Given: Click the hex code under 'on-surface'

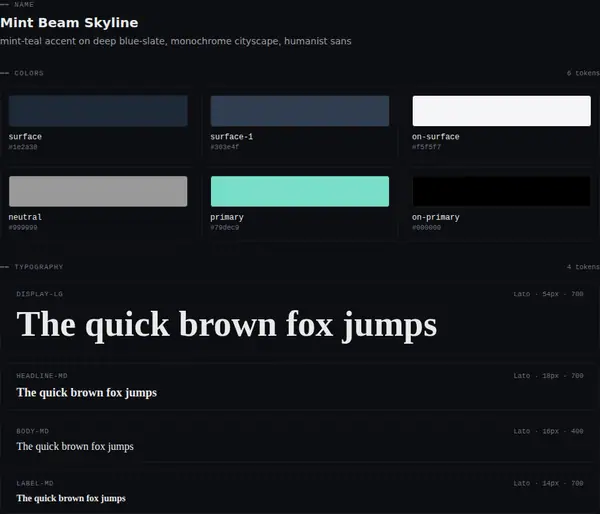Looking at the screenshot, I should pyautogui.click(x=426, y=147).
